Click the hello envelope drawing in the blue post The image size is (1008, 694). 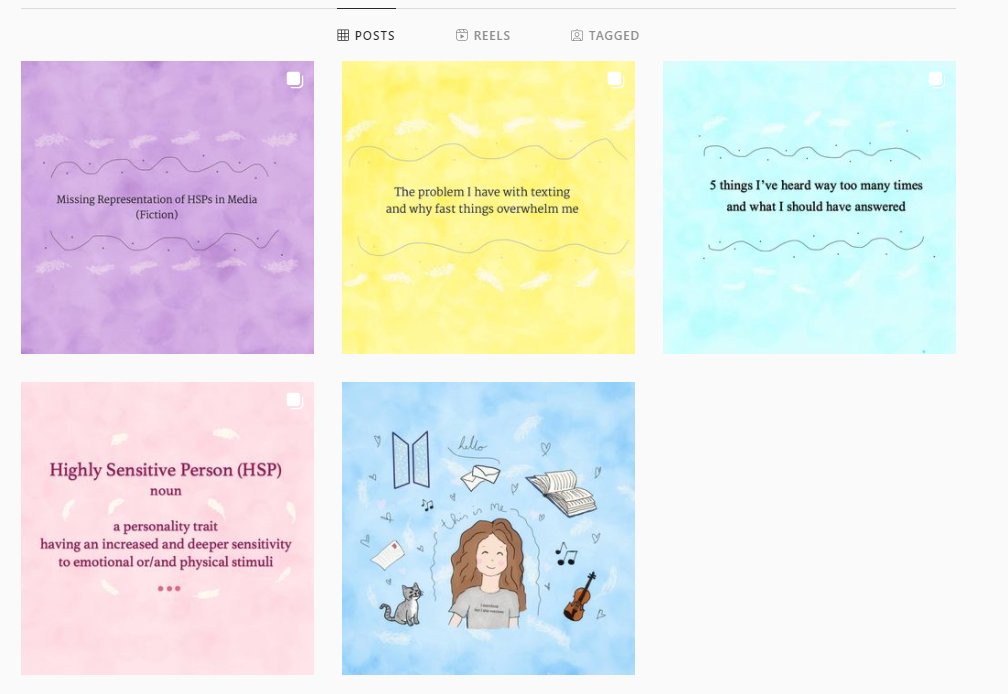(480, 478)
